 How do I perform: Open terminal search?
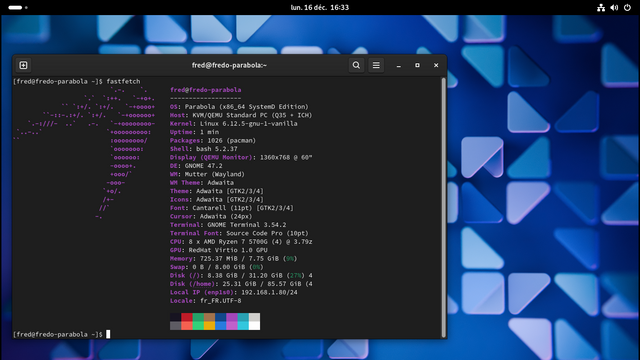click(x=356, y=65)
